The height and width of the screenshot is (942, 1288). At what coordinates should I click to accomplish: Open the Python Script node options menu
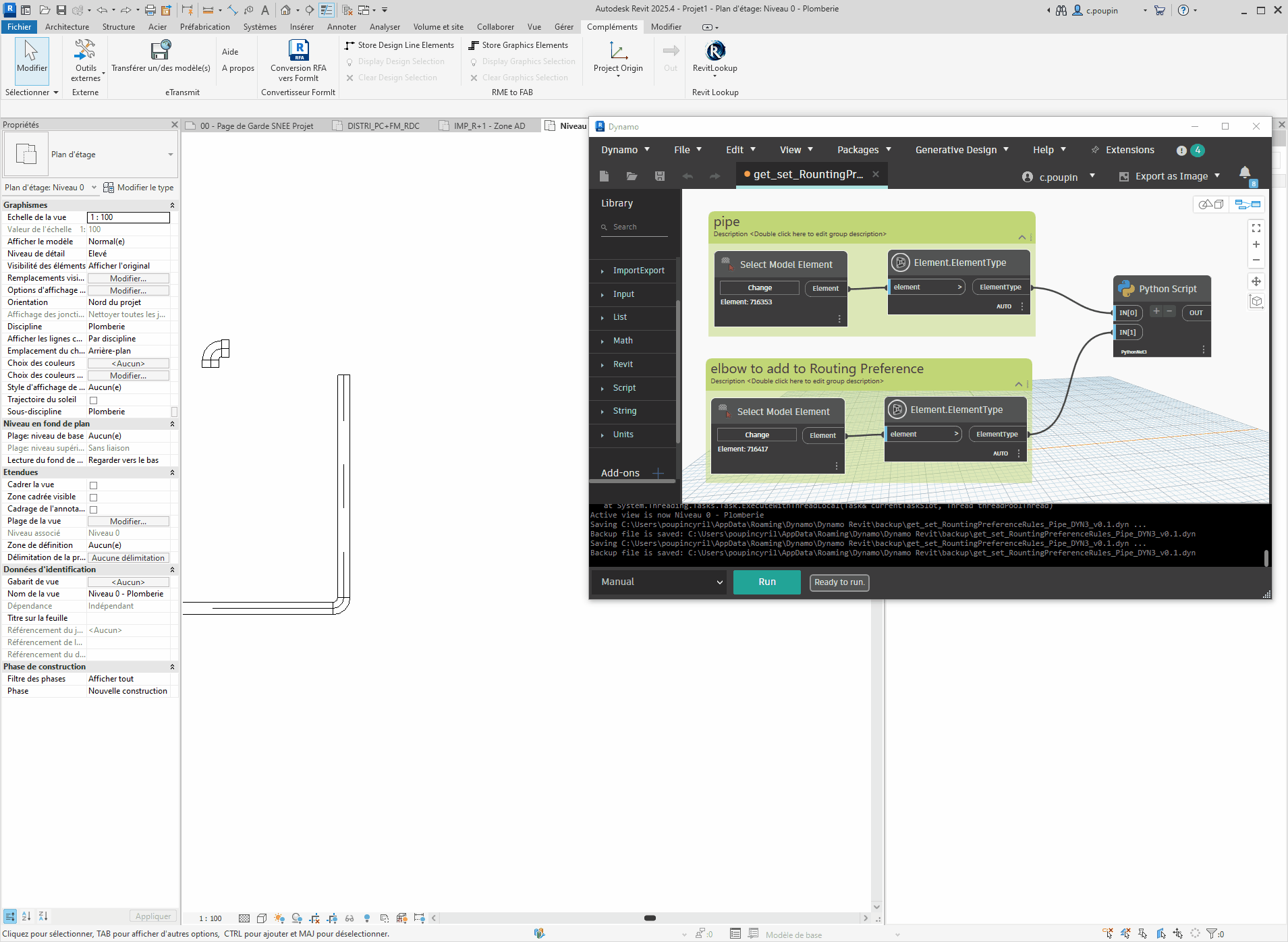[1204, 350]
